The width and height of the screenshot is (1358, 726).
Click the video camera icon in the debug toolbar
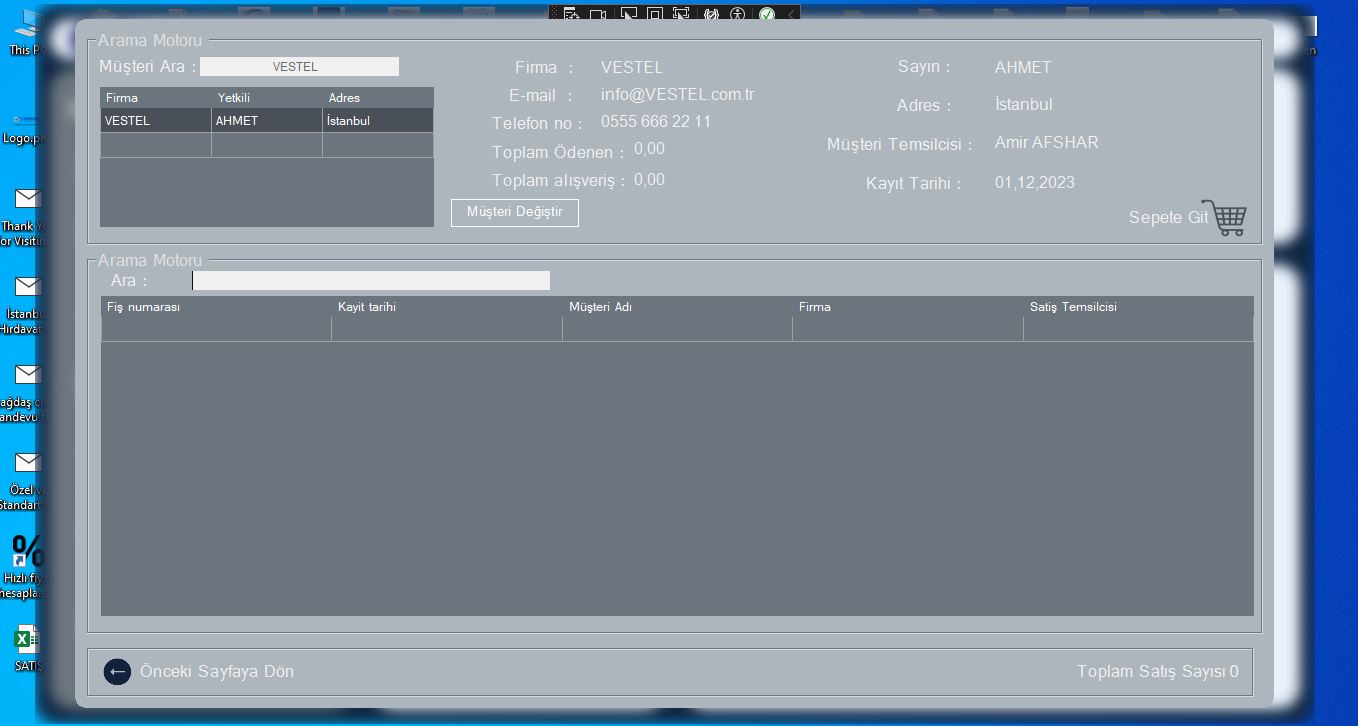[598, 15]
